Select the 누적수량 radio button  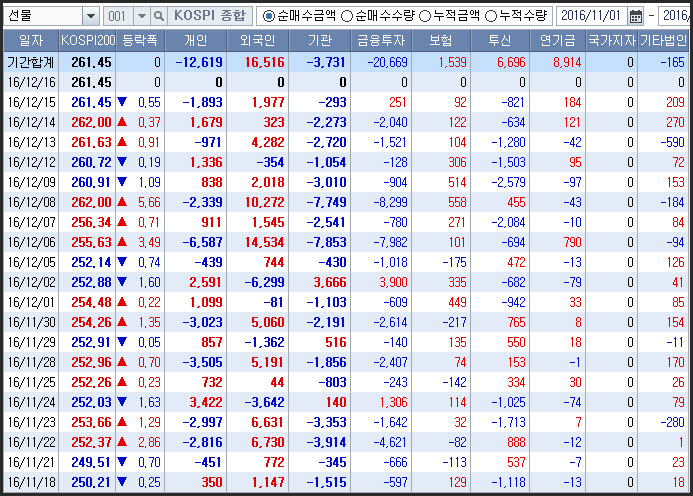tap(491, 16)
